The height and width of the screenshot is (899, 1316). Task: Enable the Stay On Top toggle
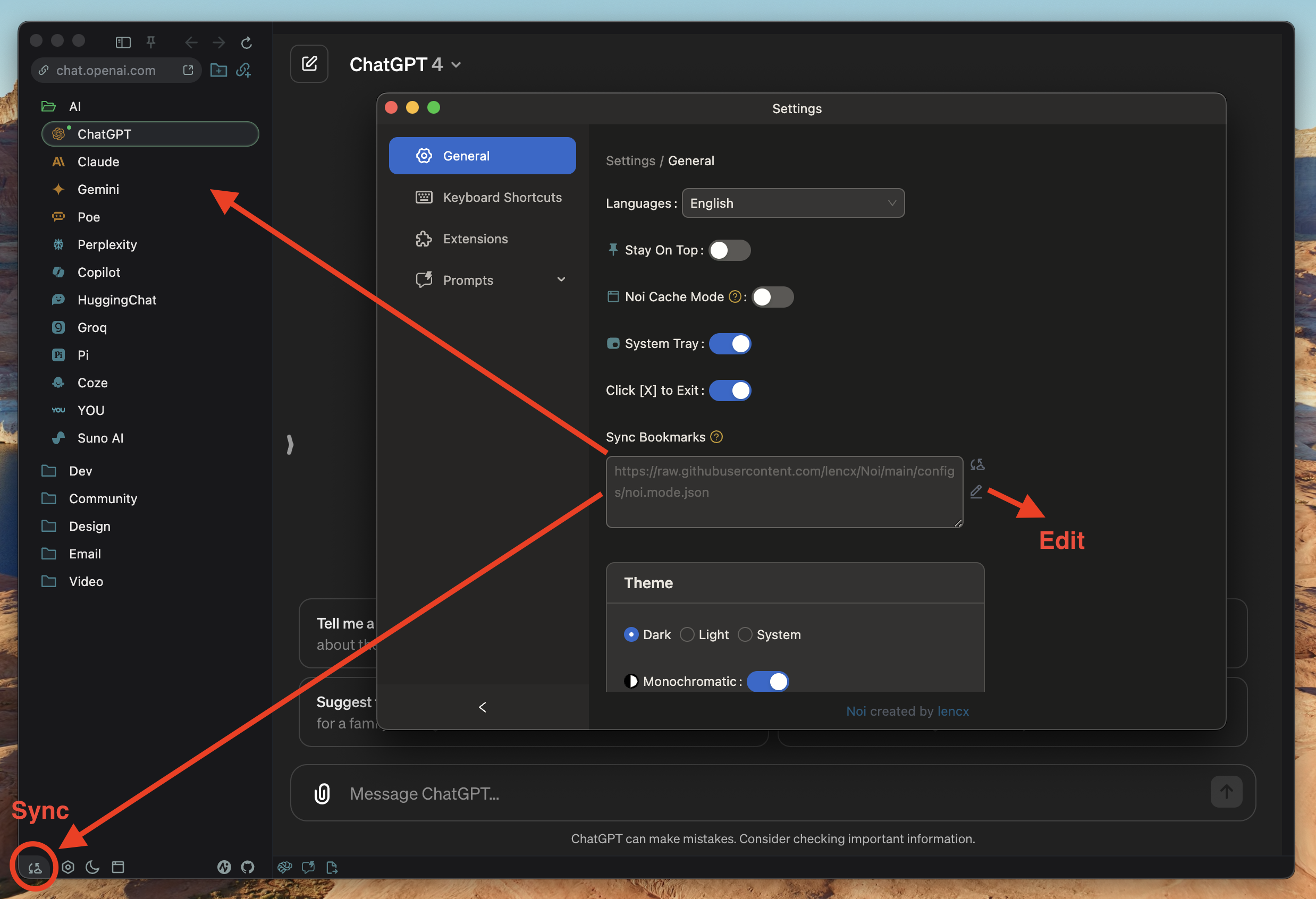pyautogui.click(x=729, y=250)
